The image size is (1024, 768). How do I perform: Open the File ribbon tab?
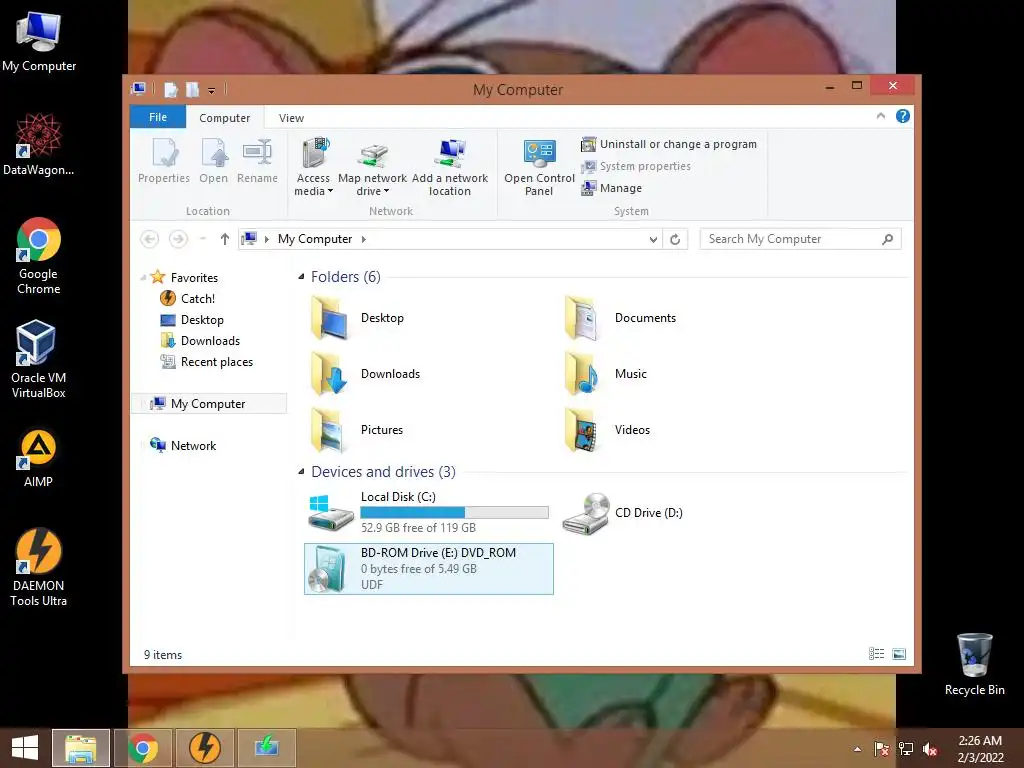158,117
